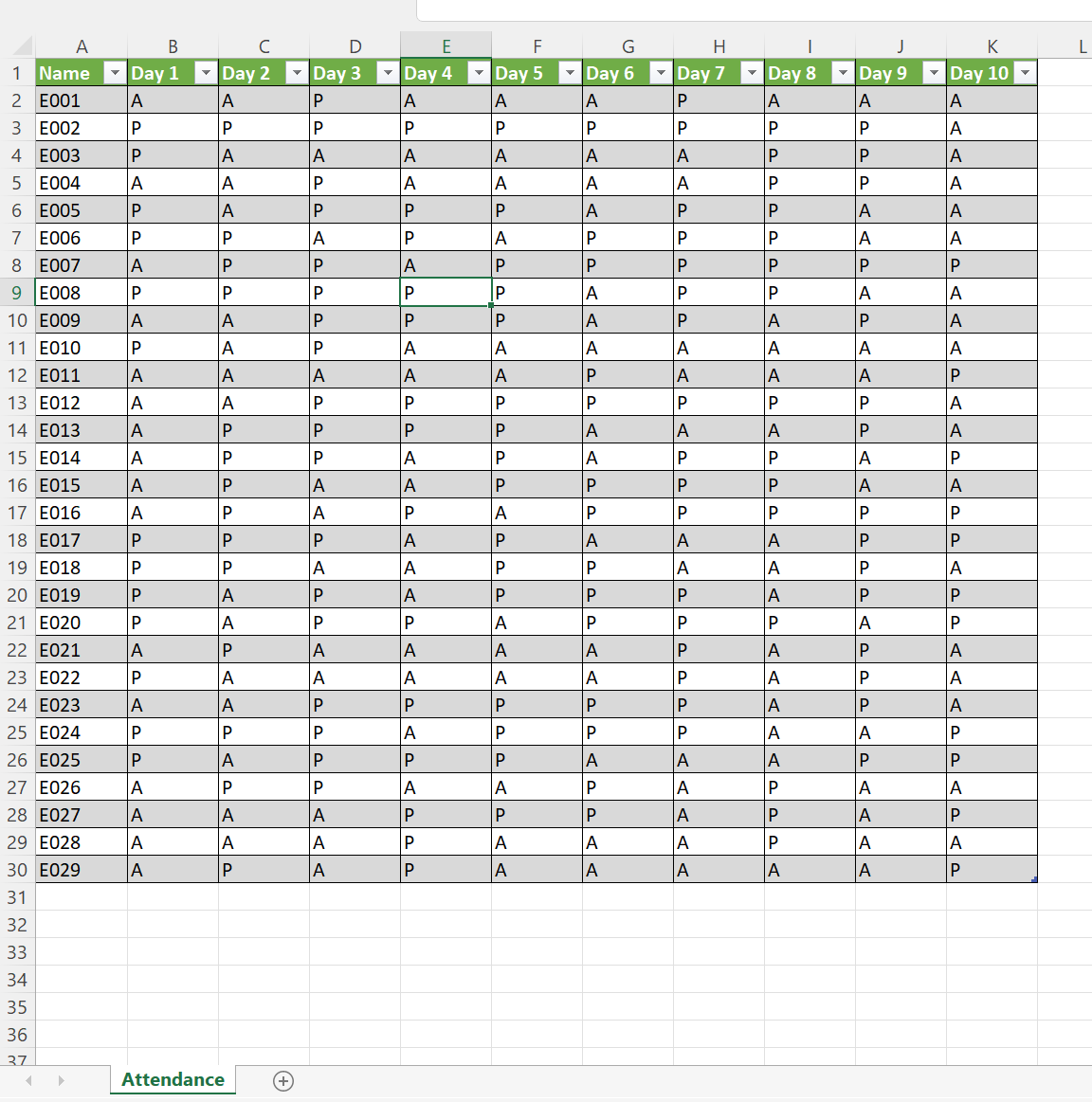Open the Day 5 filter dropdown
The image size is (1092, 1102).
571,72
